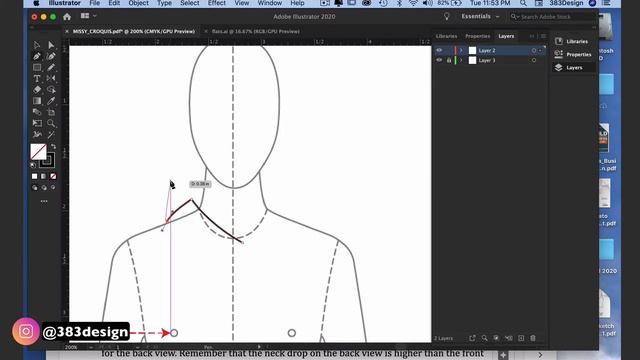This screenshot has height=360, width=640.
Task: Select Layer 2 thumbnail
Action: click(472, 51)
